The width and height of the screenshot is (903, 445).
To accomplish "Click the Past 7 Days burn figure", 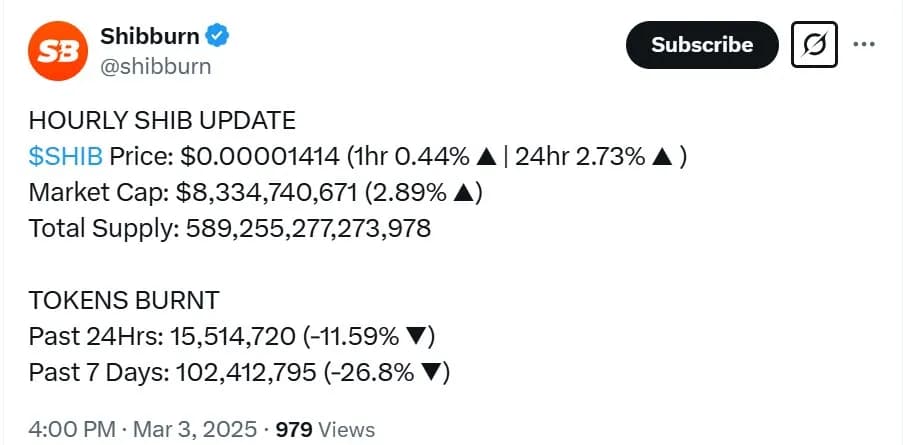I will tap(245, 373).
